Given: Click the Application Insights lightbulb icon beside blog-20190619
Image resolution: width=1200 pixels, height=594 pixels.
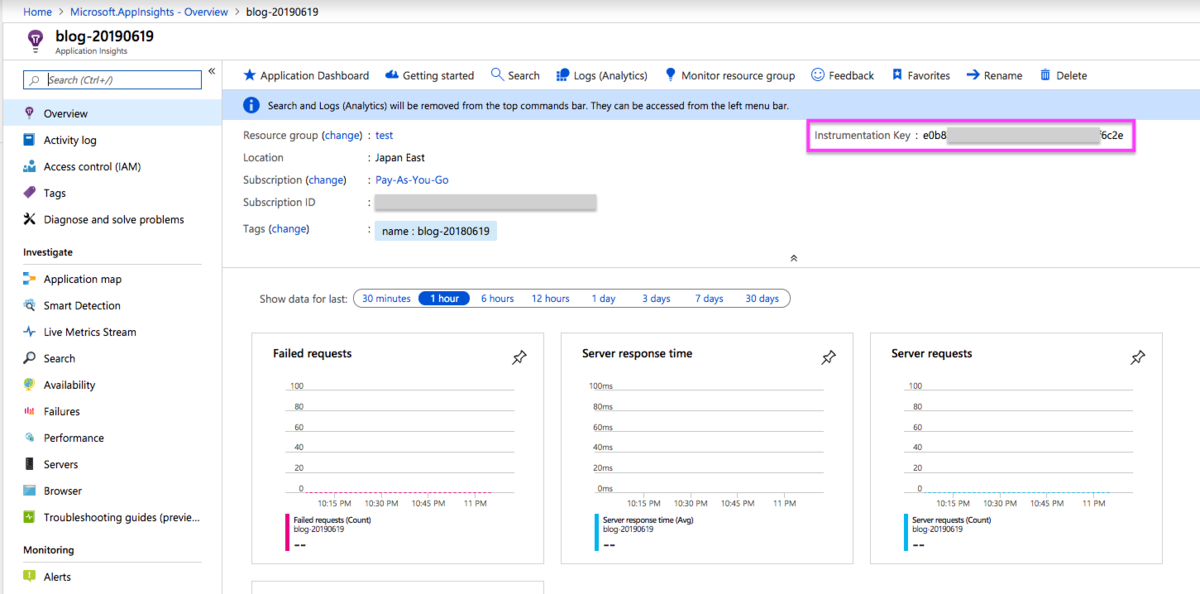Looking at the screenshot, I should tap(35, 40).
